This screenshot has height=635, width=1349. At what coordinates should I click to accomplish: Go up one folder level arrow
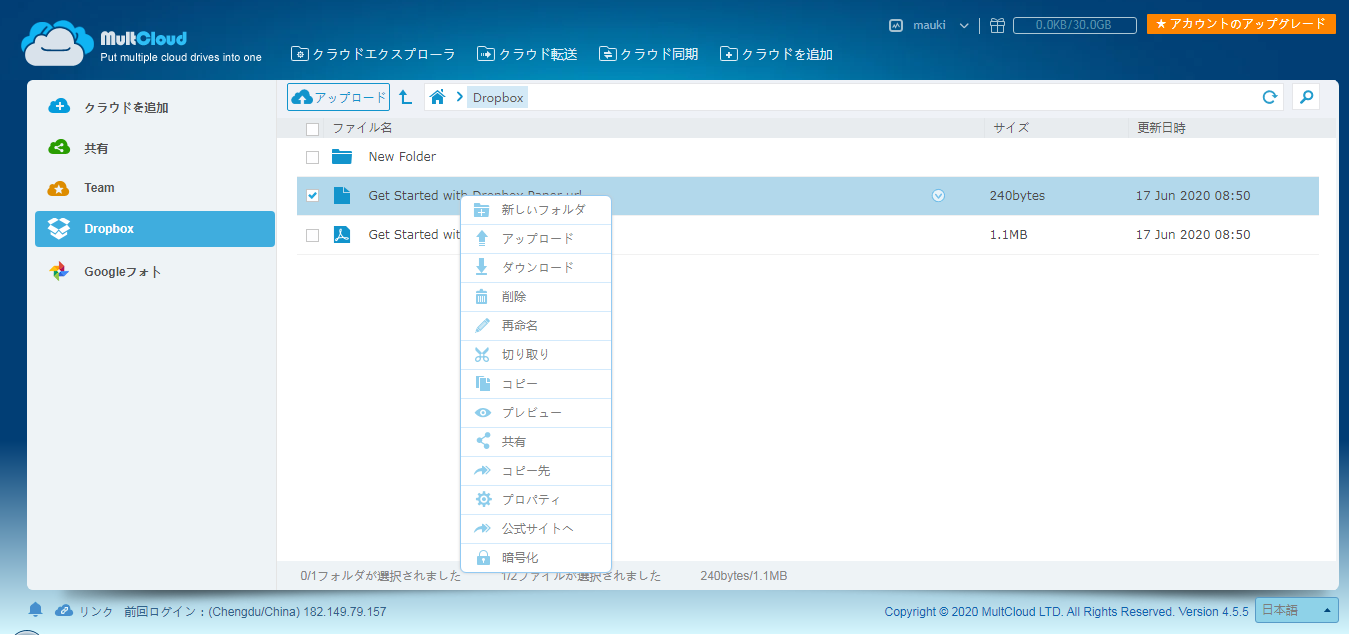(x=405, y=97)
